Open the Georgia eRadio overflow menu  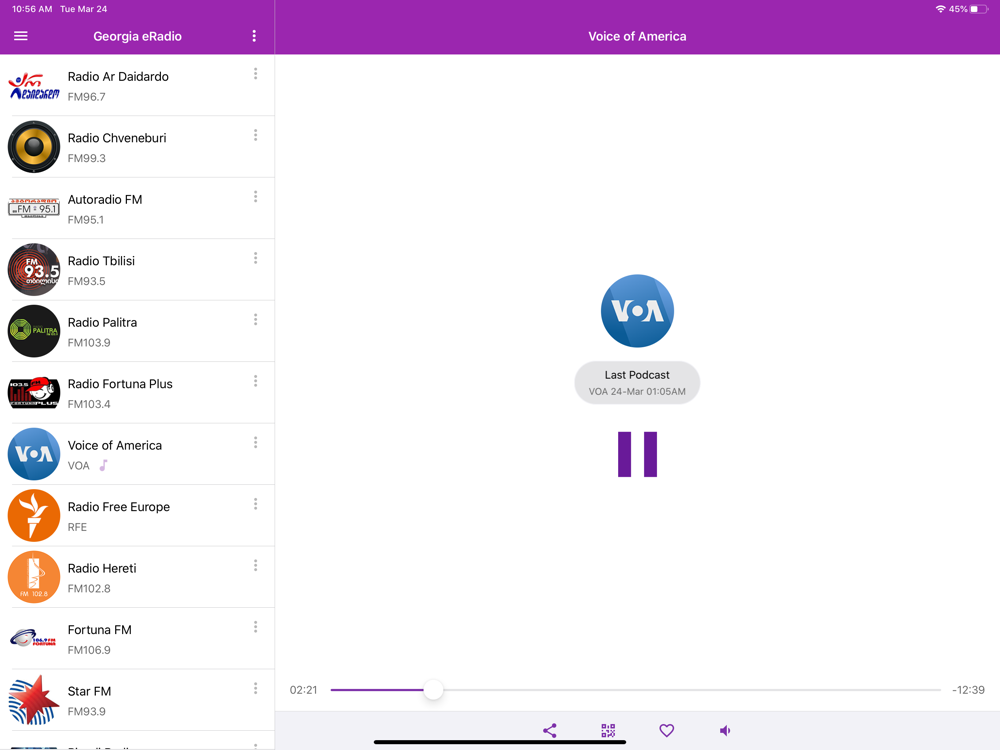point(254,36)
